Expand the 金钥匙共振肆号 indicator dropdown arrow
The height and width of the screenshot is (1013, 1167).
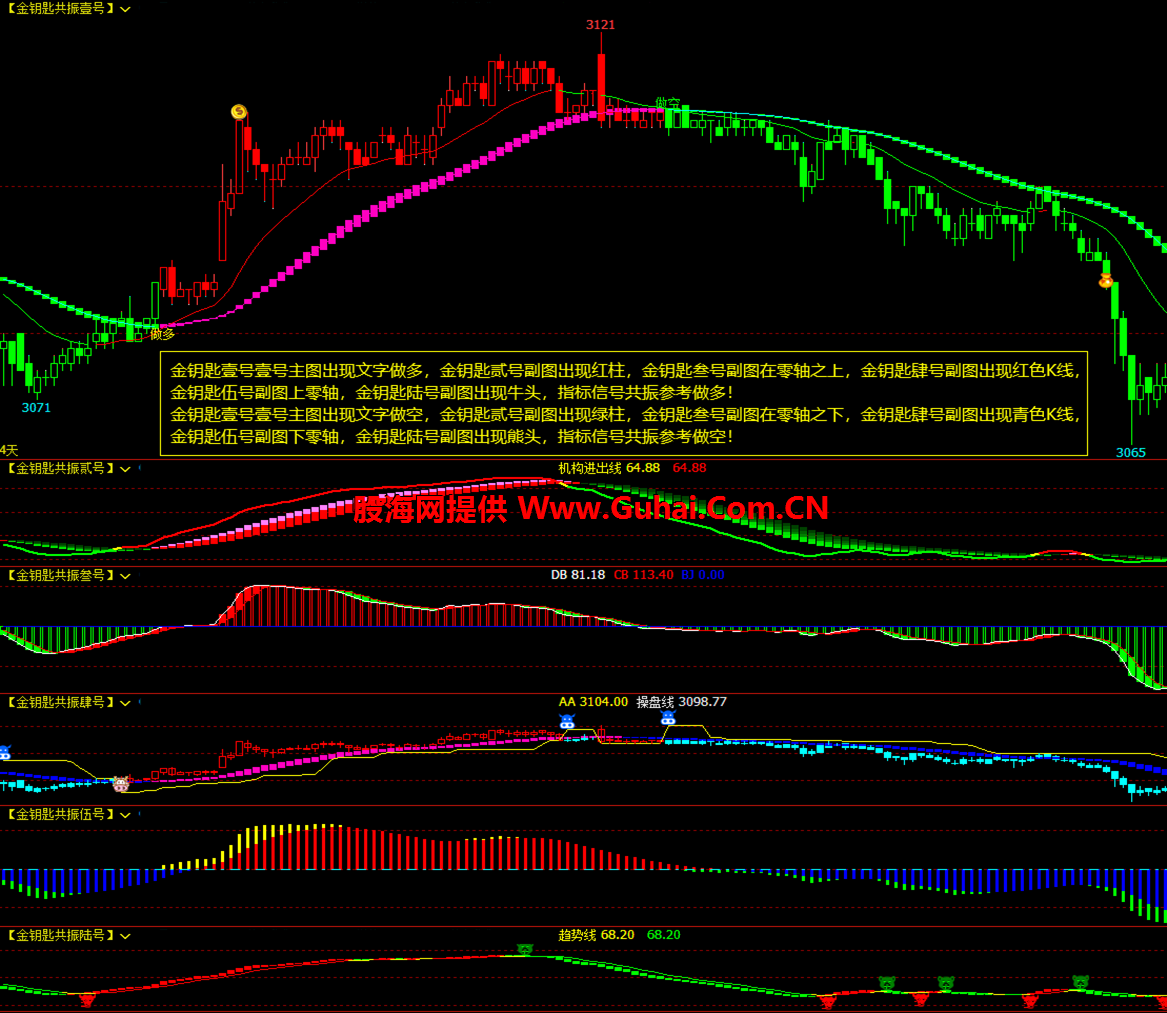[x=125, y=703]
